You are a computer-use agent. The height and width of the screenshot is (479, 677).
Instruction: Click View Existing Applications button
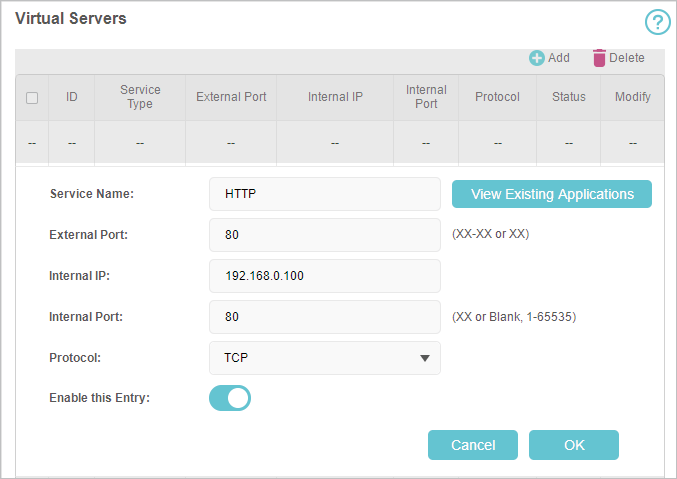coord(552,194)
